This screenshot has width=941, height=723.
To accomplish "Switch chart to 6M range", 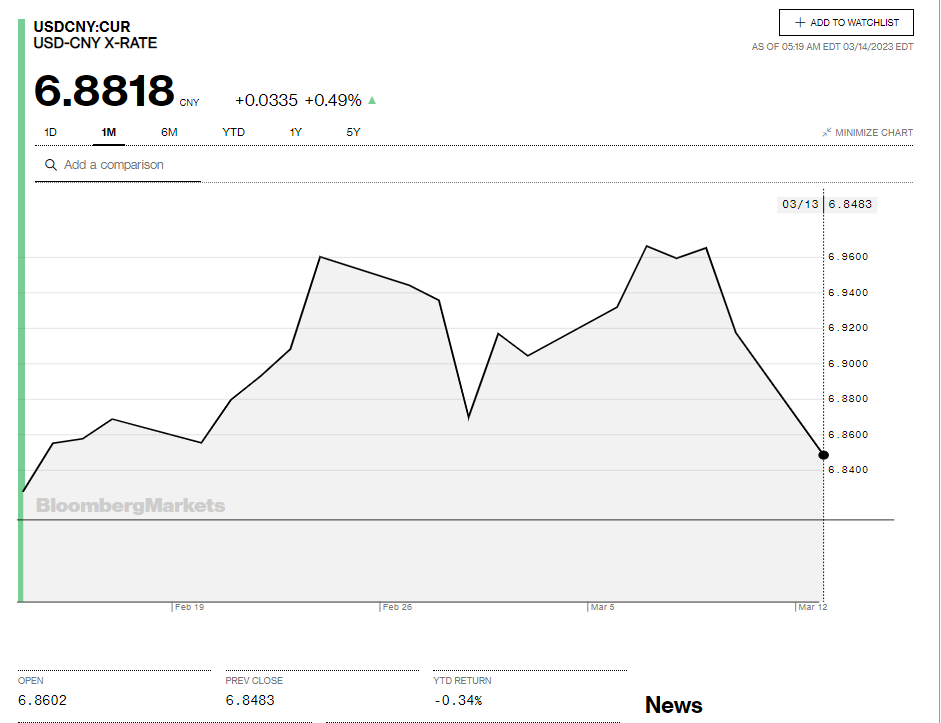I will point(169,132).
